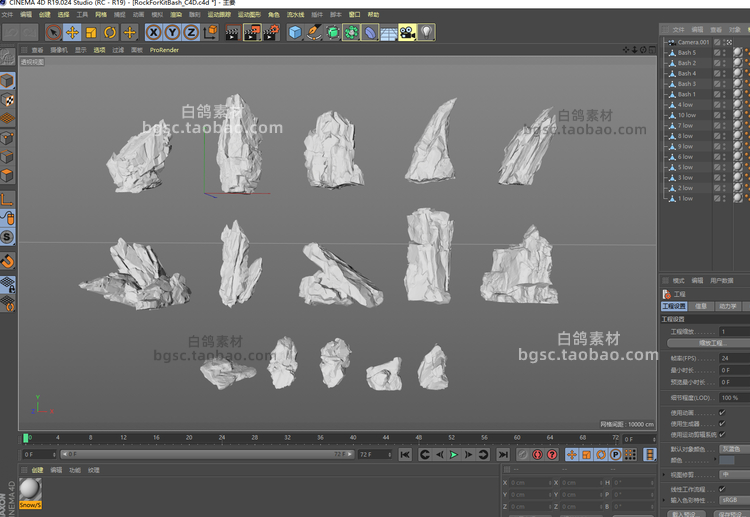Open the 摄像机 viewport menu
The height and width of the screenshot is (517, 750).
[59, 50]
